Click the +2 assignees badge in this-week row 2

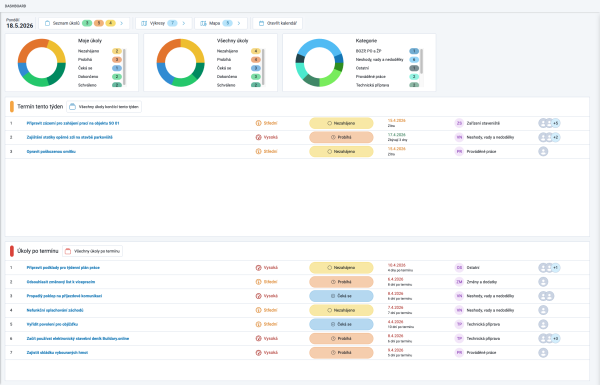click(556, 137)
